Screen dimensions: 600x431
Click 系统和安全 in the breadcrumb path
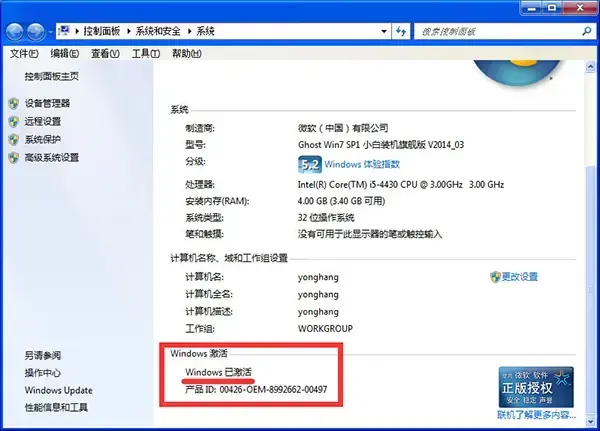(x=158, y=31)
